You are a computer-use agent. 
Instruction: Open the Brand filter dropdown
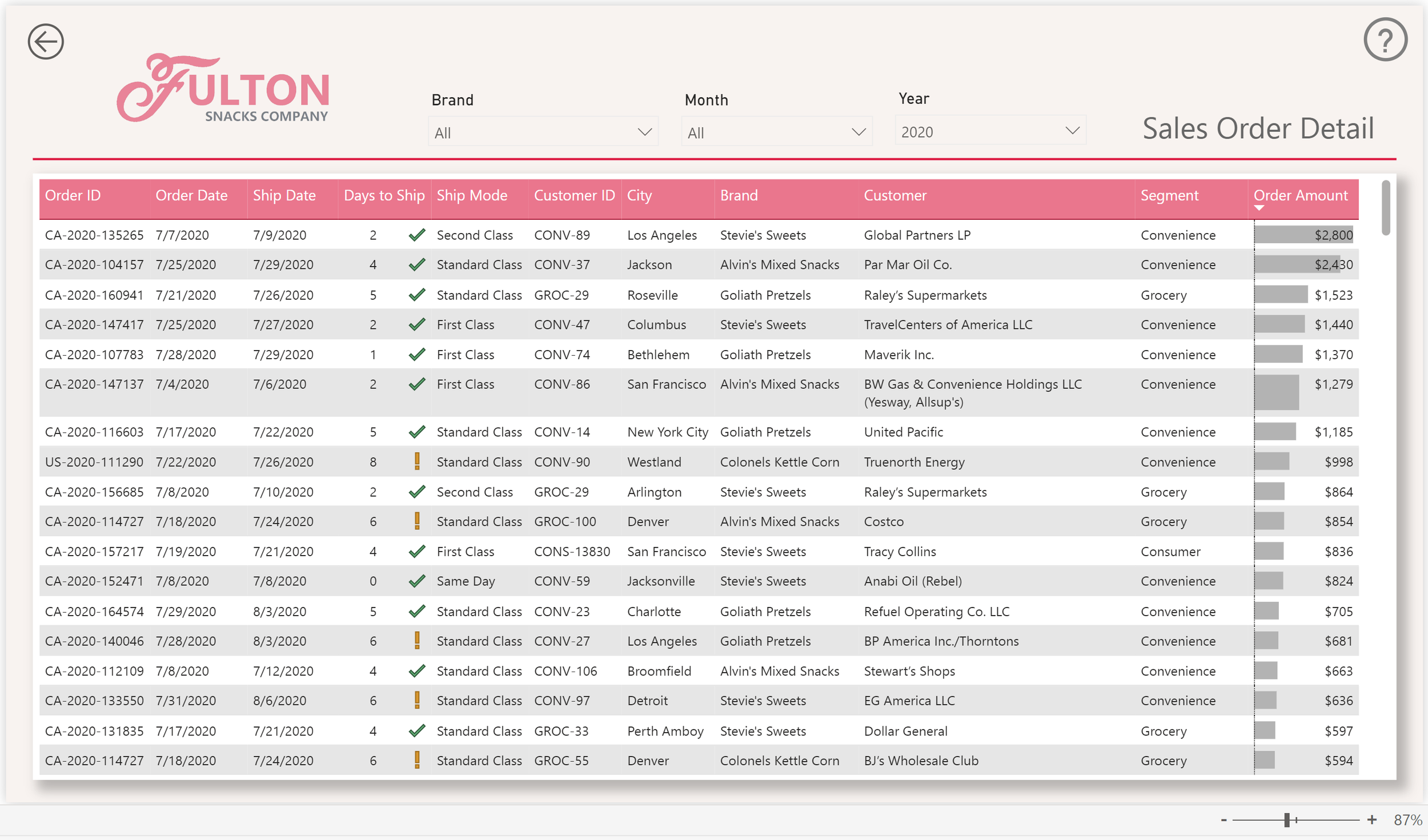[543, 131]
